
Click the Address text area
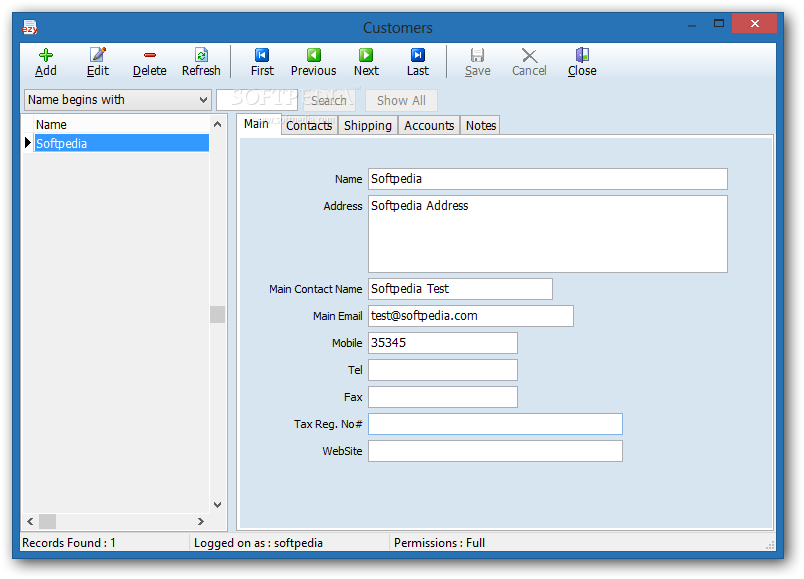(548, 234)
